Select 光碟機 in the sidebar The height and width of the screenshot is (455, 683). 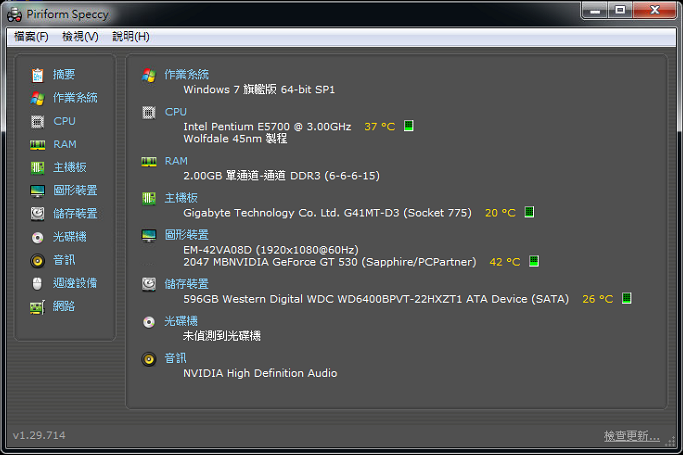(x=70, y=237)
